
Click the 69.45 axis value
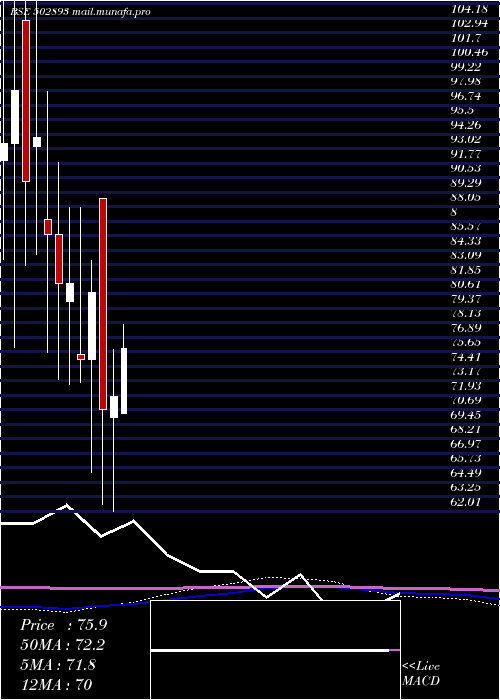pos(466,417)
